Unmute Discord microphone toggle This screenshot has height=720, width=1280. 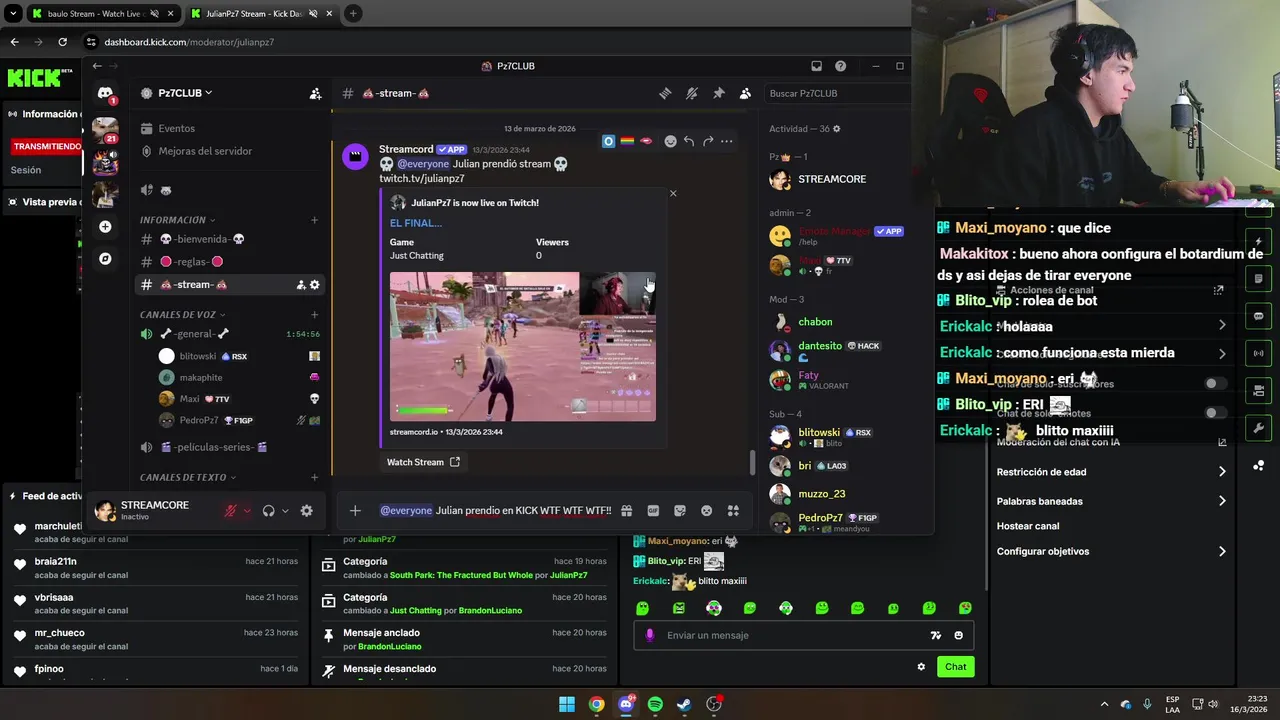pyautogui.click(x=230, y=510)
